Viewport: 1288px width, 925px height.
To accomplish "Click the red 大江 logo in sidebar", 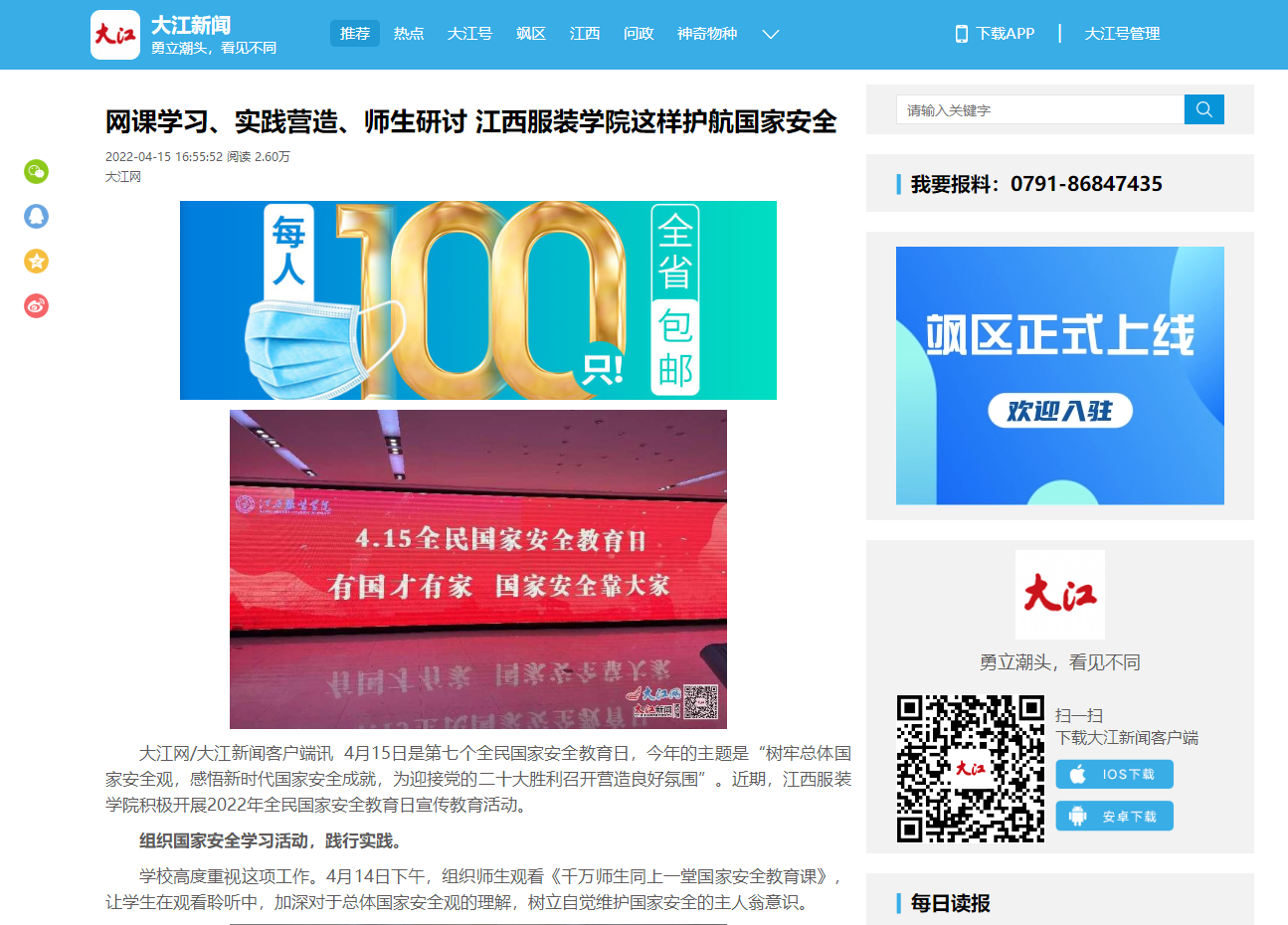I will (x=1059, y=595).
